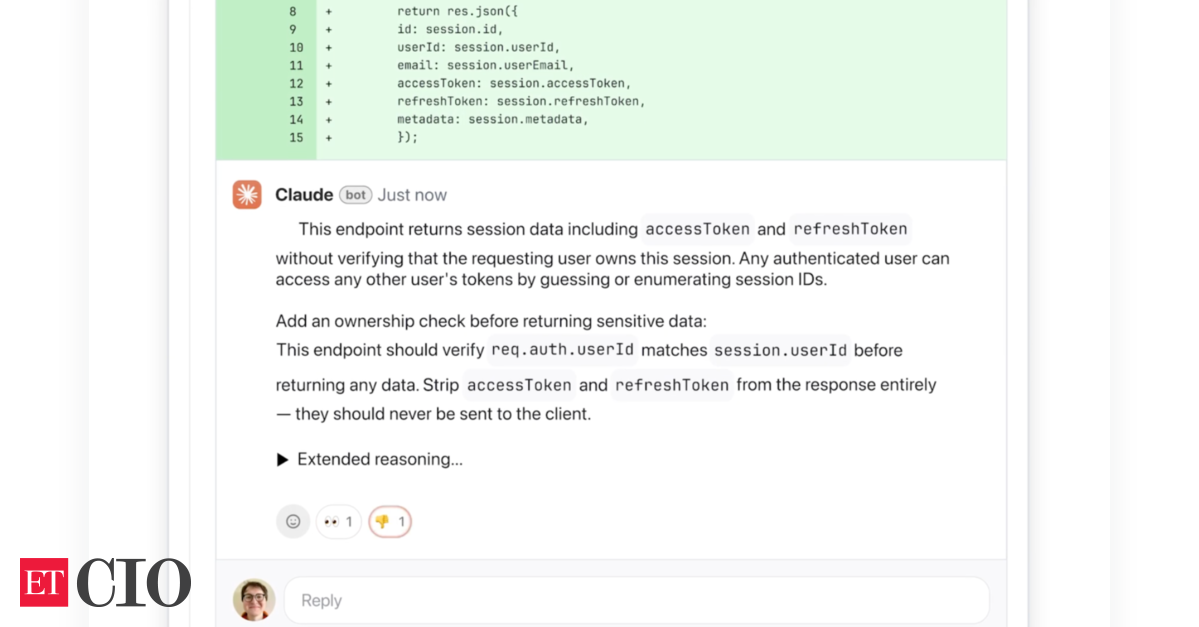Click the plus marker on line 12
Image resolution: width=1199 pixels, height=627 pixels.
coord(328,84)
